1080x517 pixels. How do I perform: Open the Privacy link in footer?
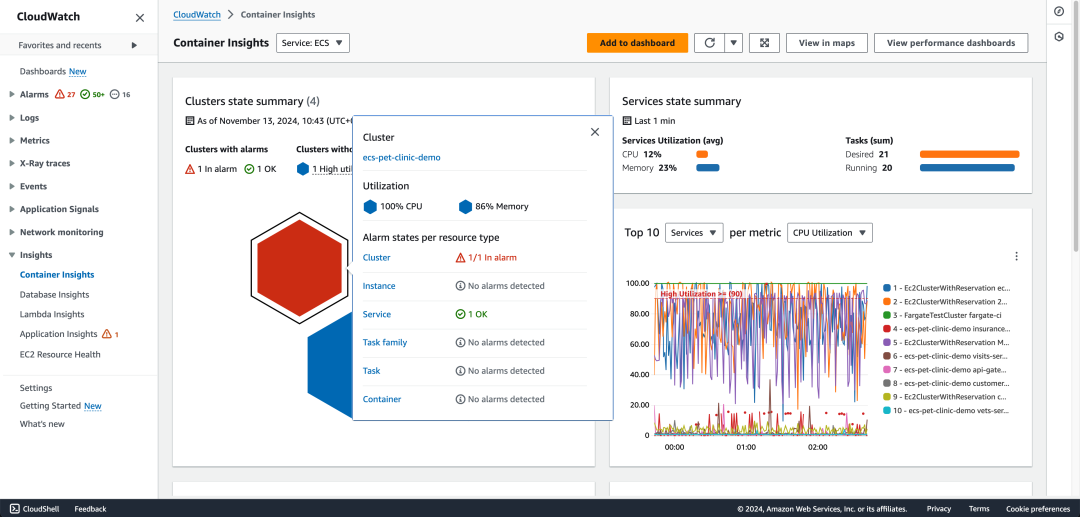(939, 509)
